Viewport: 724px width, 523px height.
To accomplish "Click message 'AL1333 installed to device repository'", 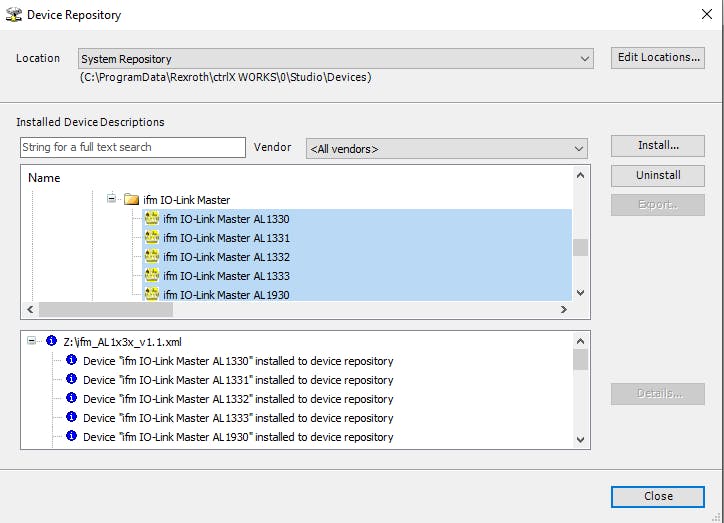I will click(238, 418).
